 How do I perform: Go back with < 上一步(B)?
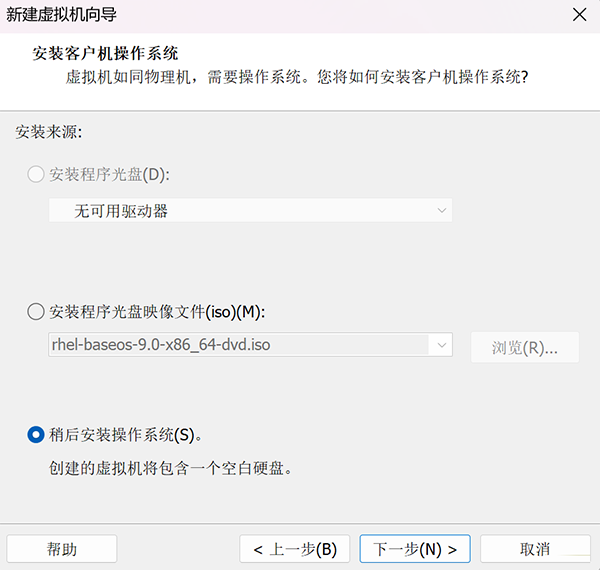[x=295, y=549]
